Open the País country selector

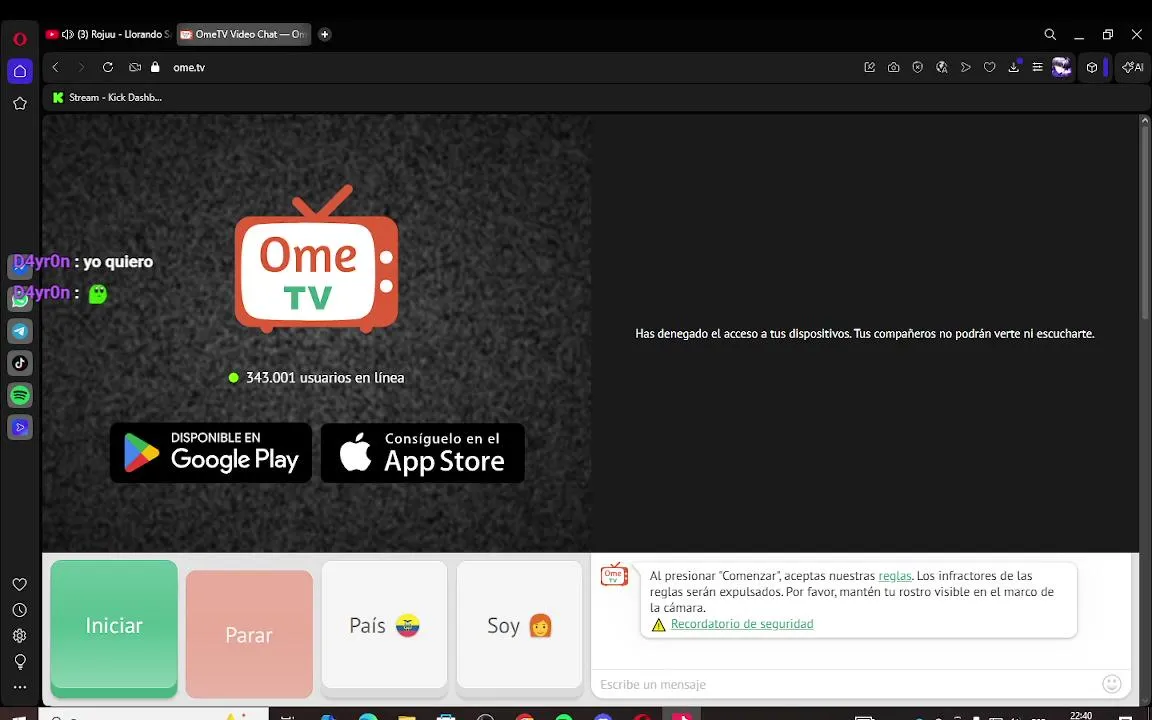coord(384,625)
